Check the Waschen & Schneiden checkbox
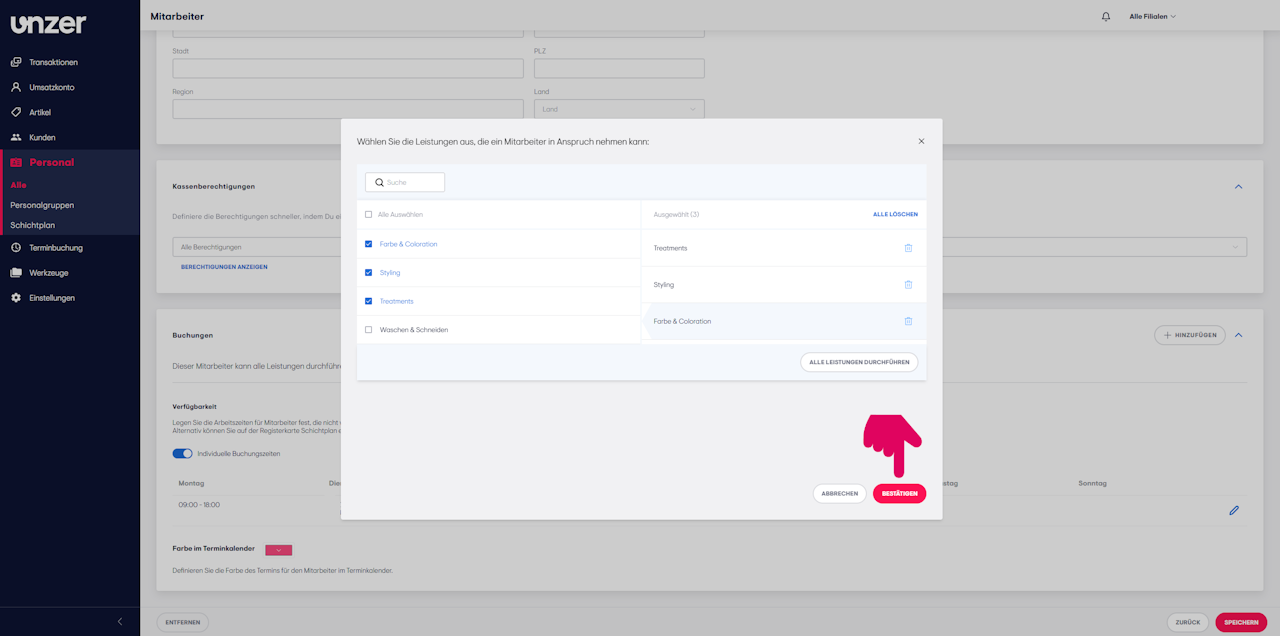This screenshot has width=1280, height=636. coord(367,329)
